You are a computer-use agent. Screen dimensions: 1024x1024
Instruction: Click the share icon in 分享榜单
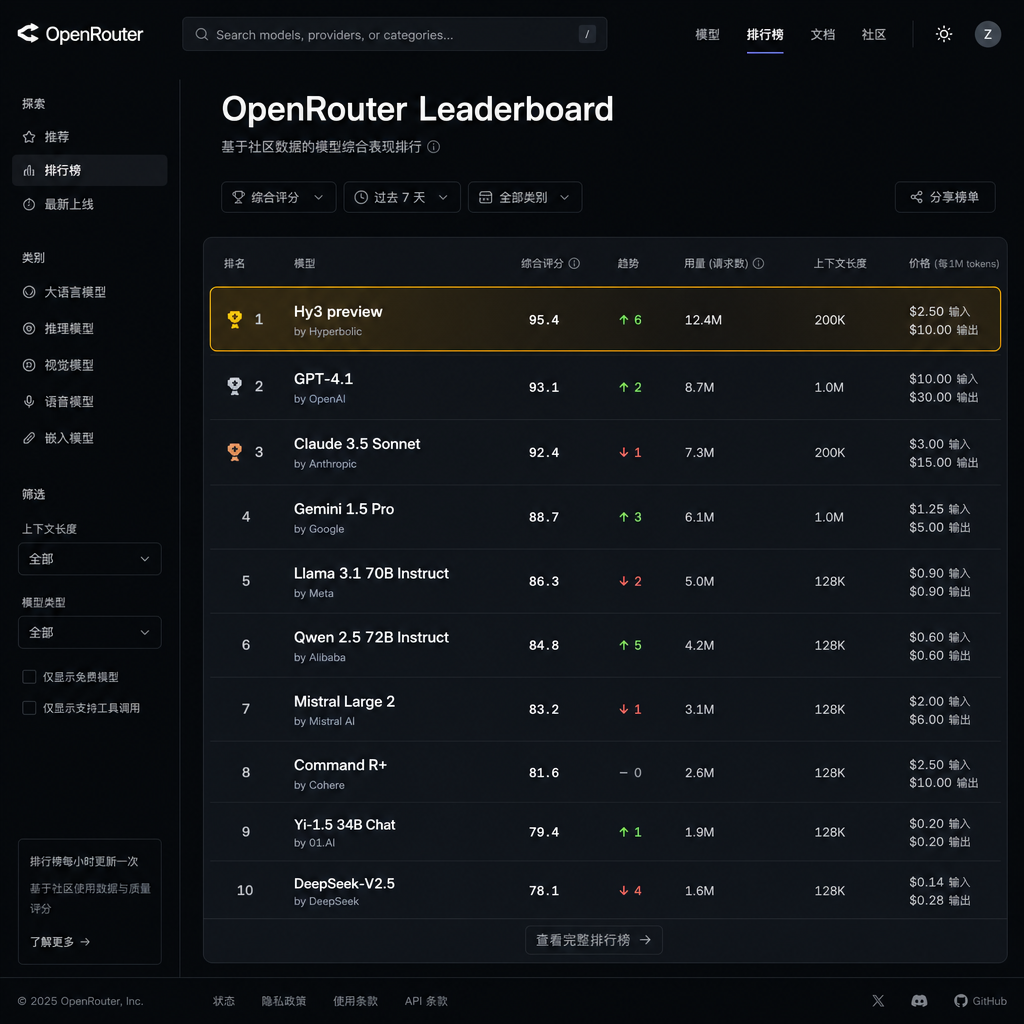917,197
